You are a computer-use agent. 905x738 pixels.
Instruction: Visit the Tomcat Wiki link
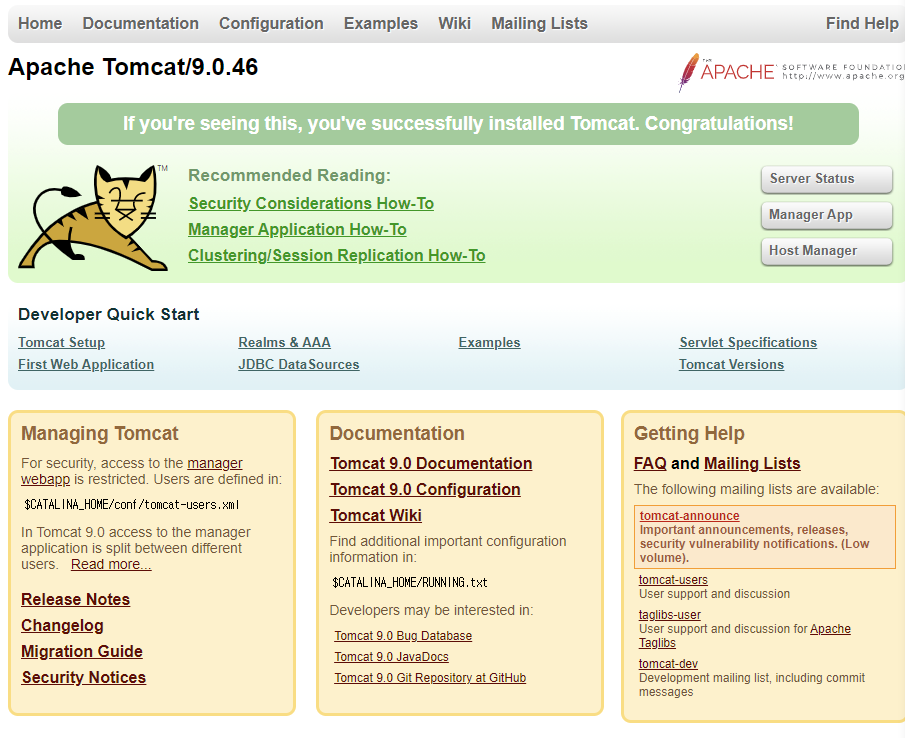(x=376, y=515)
